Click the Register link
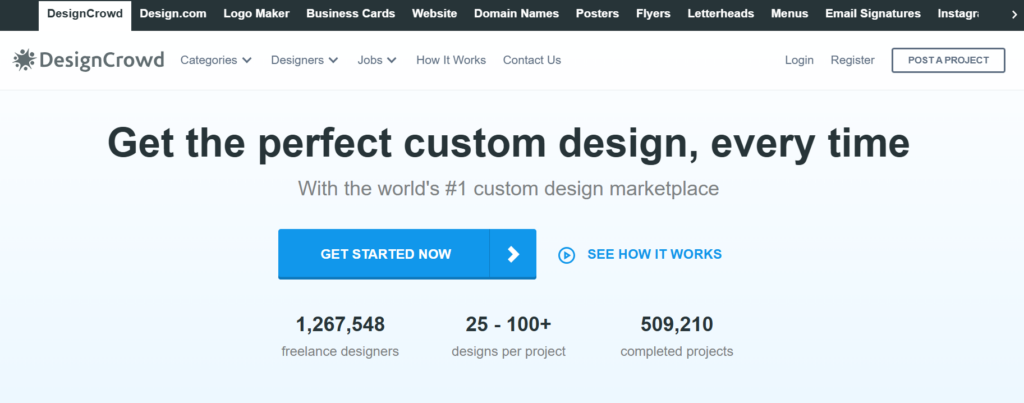The height and width of the screenshot is (403, 1024). pos(852,60)
